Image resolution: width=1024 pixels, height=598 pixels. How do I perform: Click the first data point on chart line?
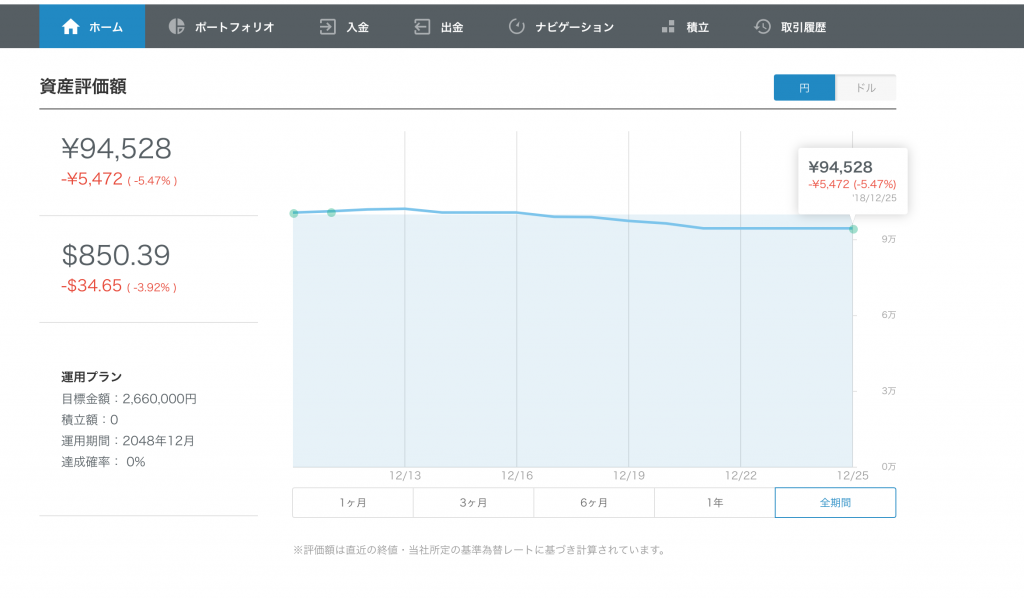[x=294, y=213]
